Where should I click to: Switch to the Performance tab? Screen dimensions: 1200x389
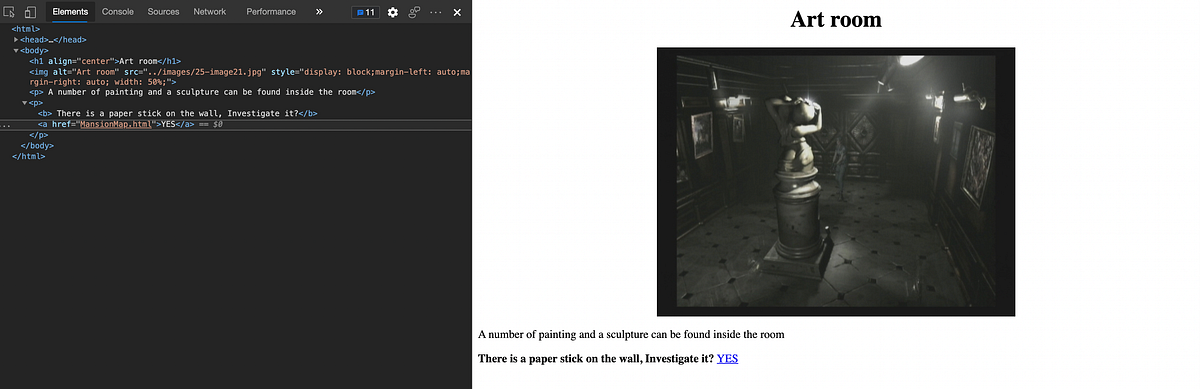[x=271, y=12]
